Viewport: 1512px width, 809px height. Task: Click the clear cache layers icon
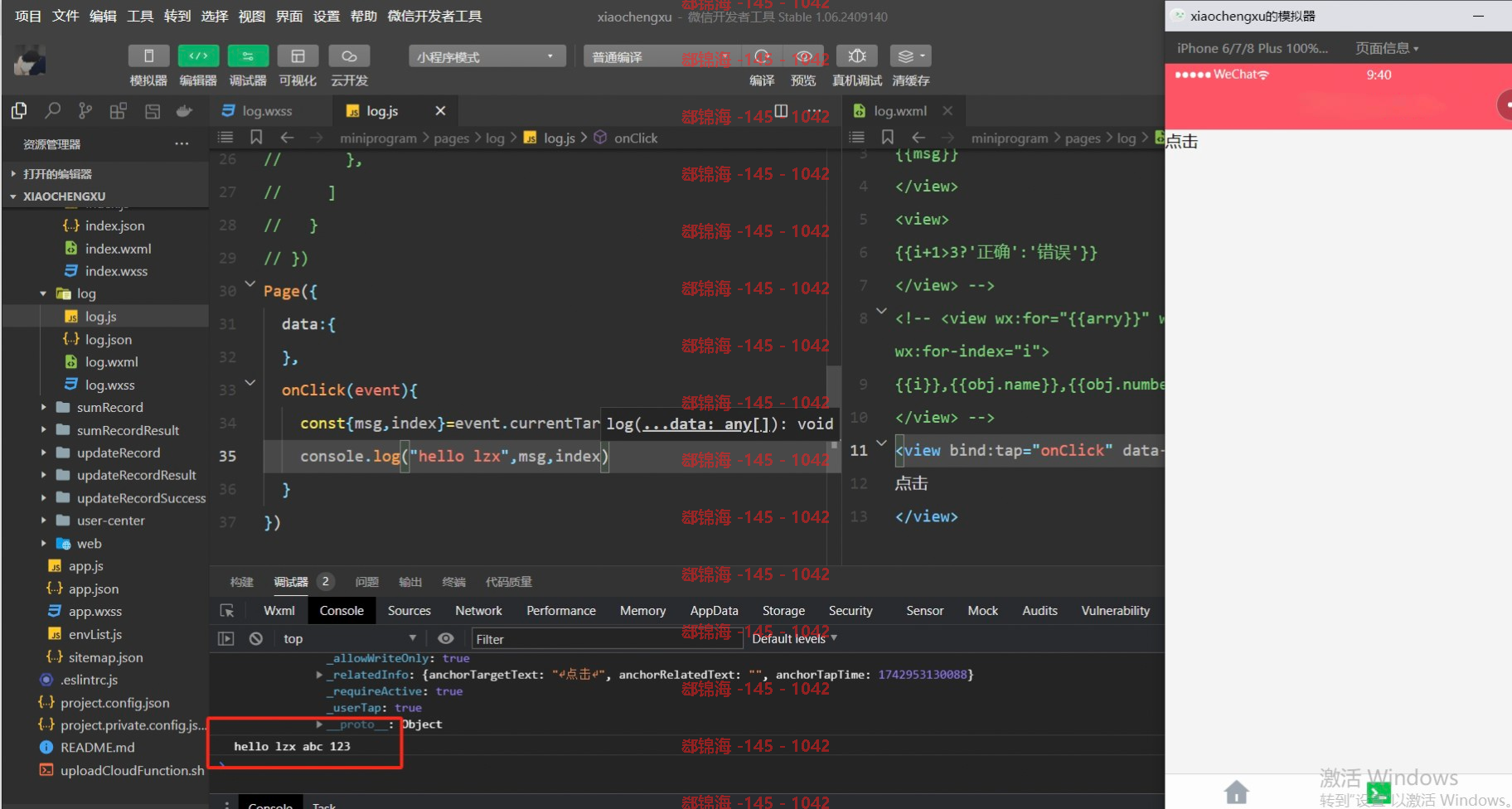(x=910, y=56)
